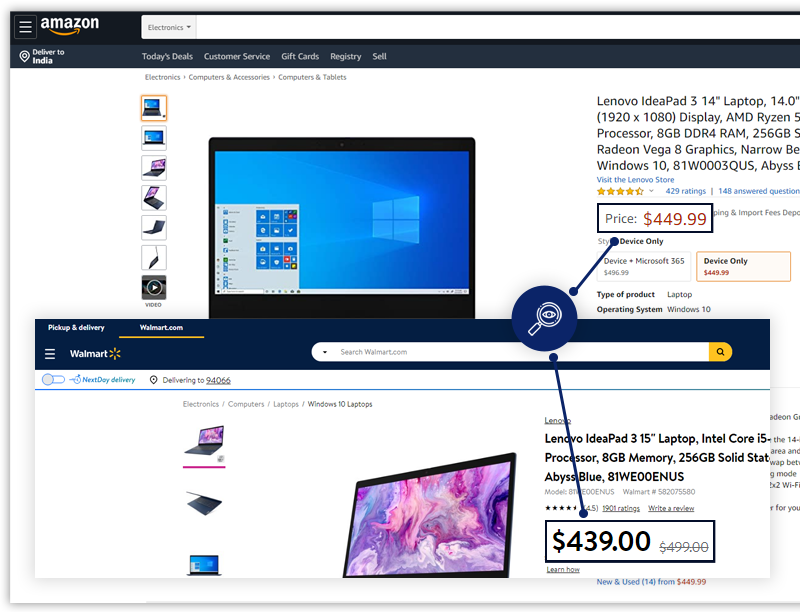
Task: Click the Amazon logo
Action: point(70,26)
